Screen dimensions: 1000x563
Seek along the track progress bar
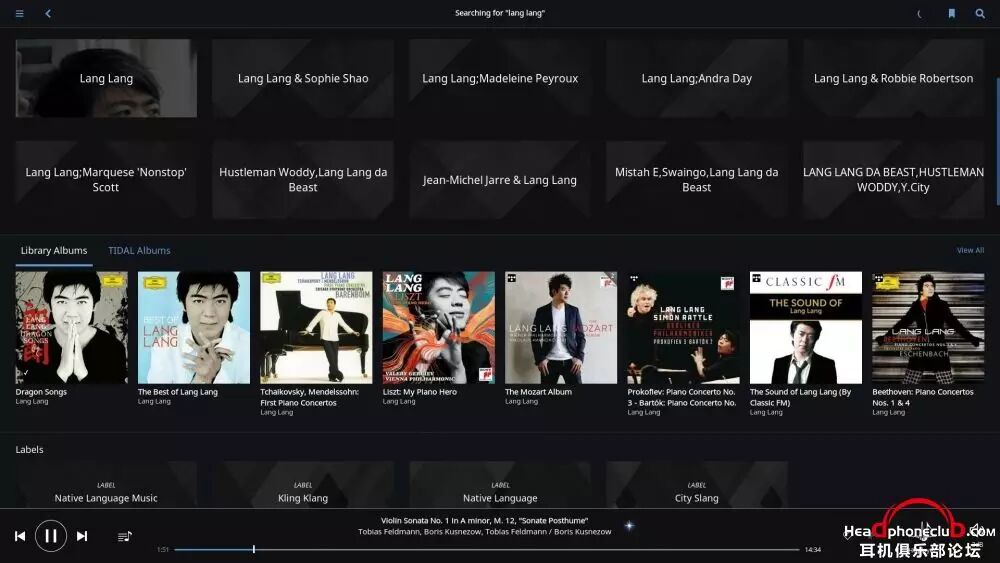pyautogui.click(x=486, y=549)
